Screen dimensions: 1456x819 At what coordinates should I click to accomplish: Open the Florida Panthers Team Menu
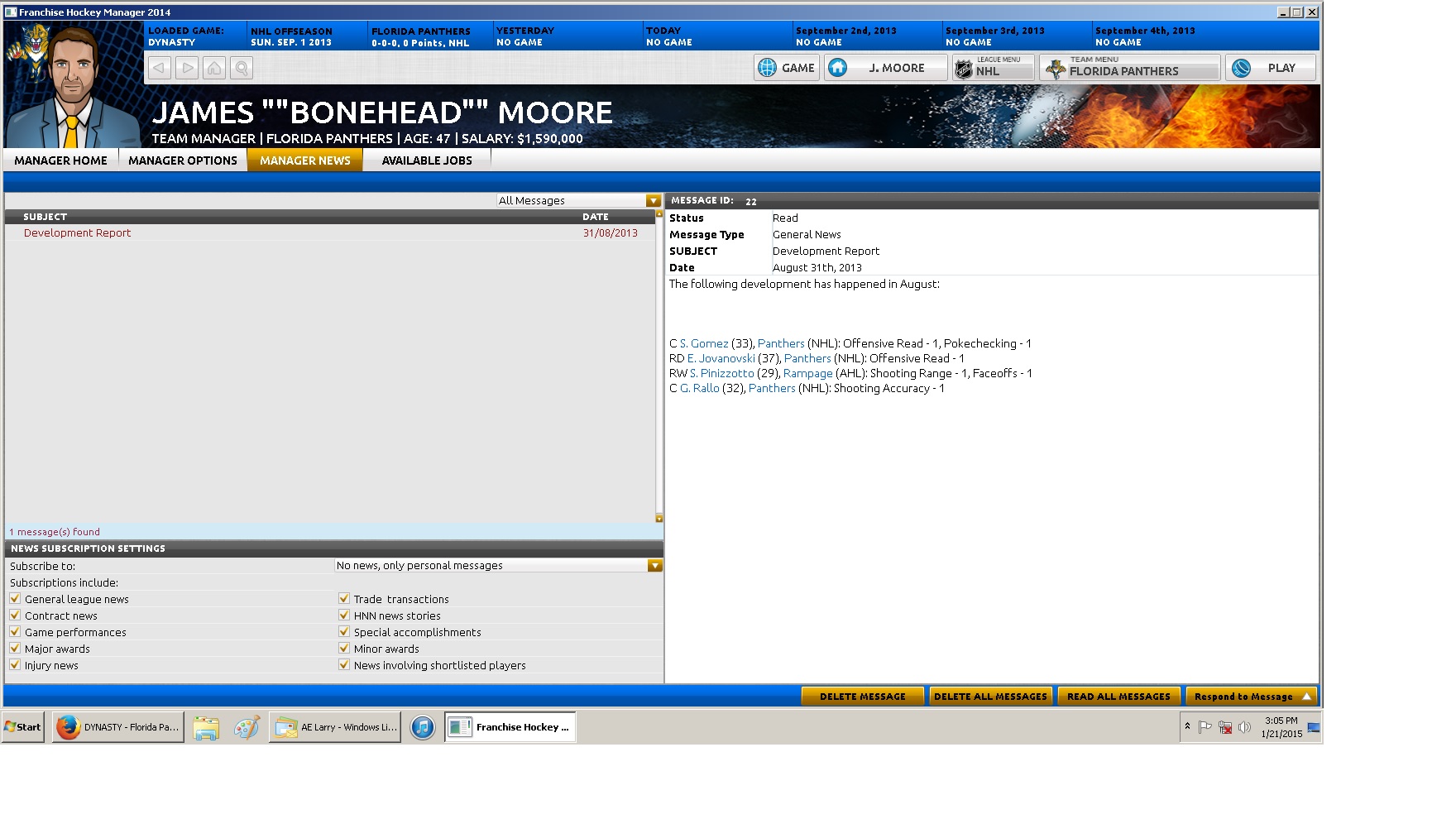click(1129, 68)
